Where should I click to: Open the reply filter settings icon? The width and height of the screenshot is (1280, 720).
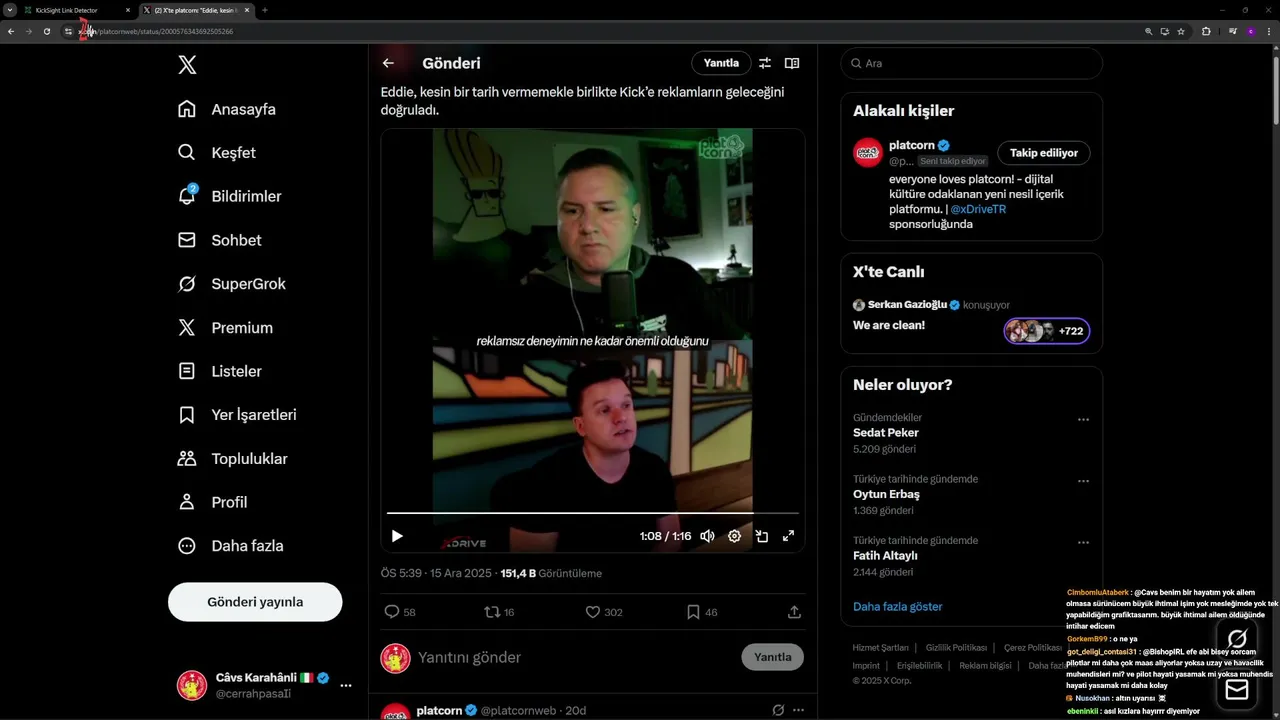765,63
